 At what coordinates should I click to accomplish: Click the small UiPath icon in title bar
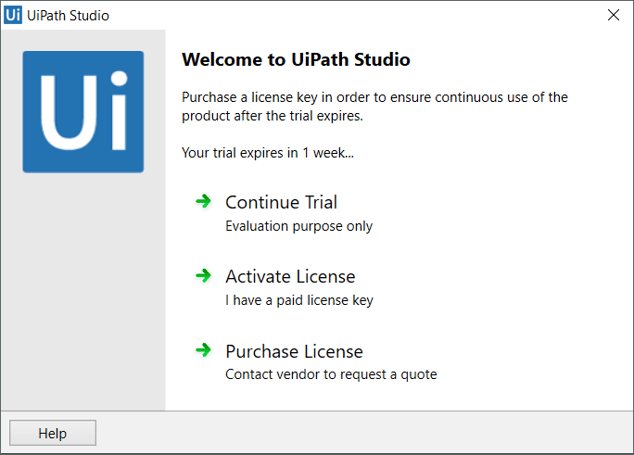13,15
